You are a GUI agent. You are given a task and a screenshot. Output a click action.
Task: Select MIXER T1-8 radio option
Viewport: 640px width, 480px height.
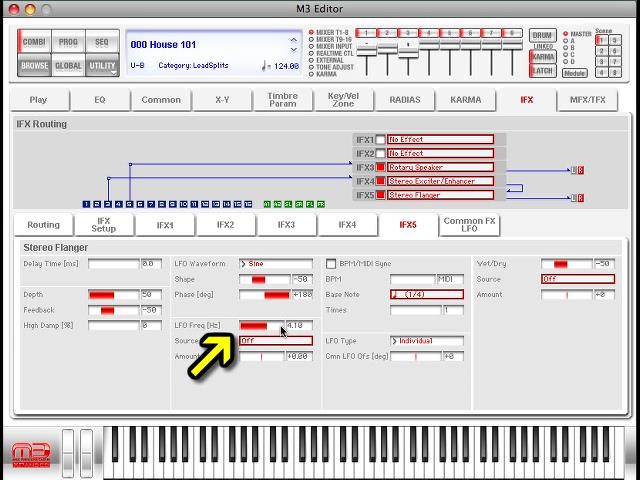[311, 32]
